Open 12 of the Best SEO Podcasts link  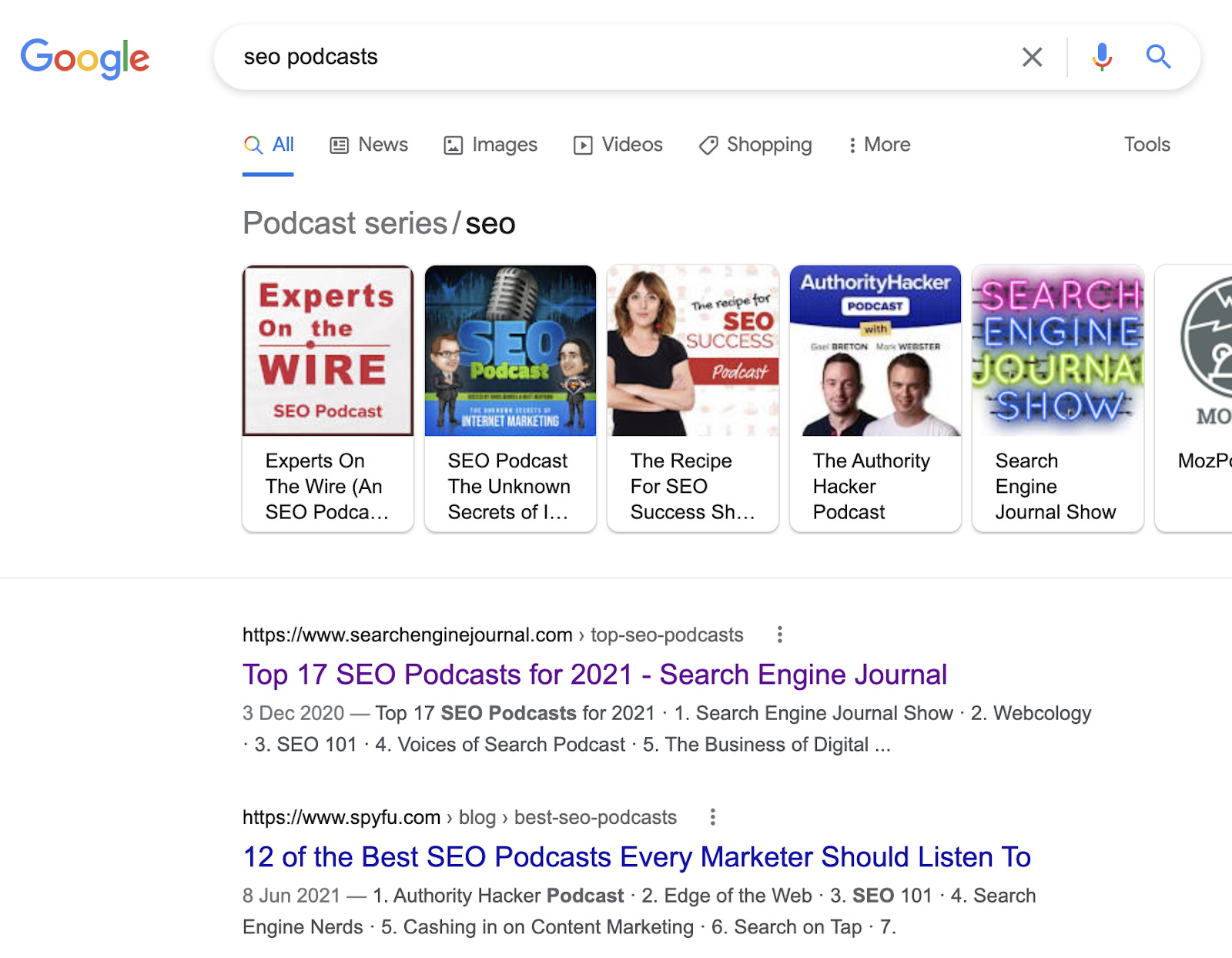(636, 857)
